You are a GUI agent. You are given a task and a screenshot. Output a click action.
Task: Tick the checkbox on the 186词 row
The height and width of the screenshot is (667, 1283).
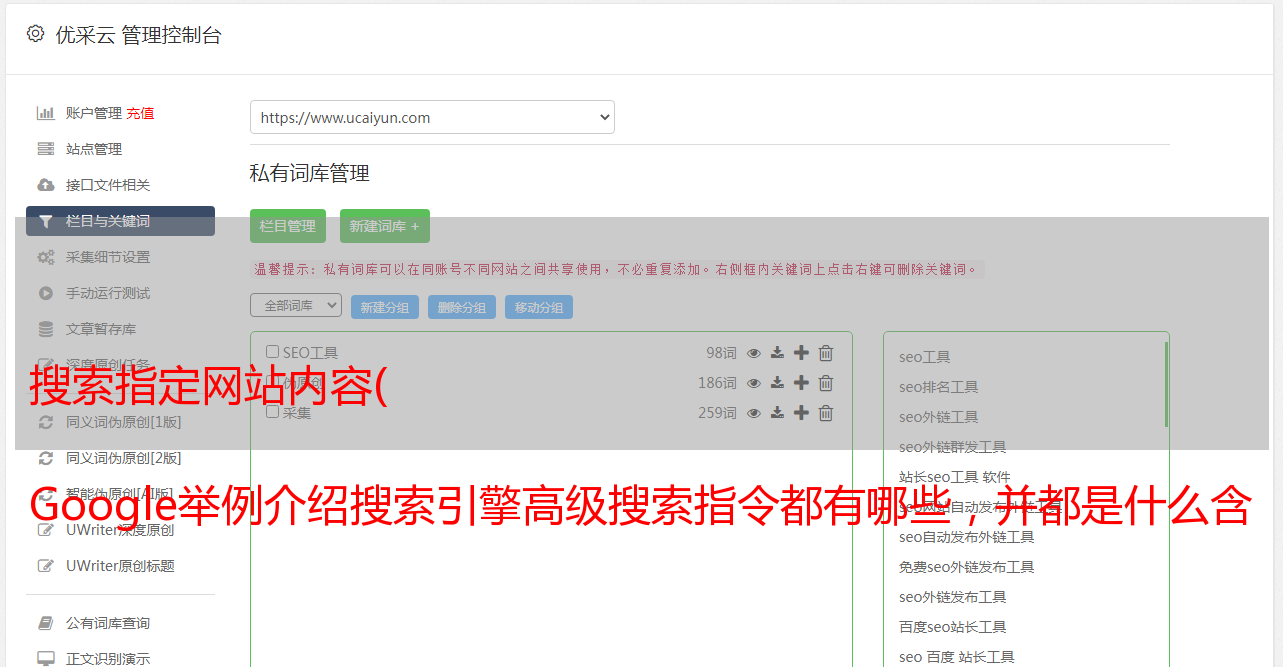coord(273,382)
